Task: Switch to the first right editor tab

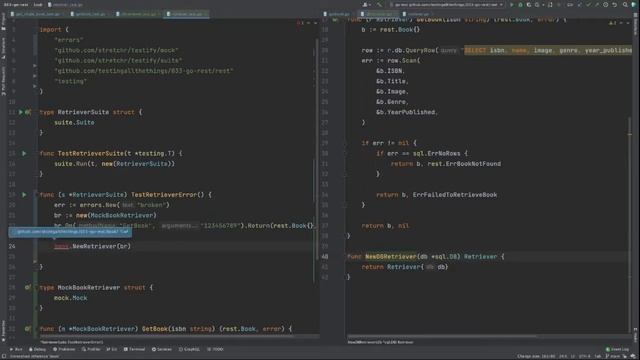Action: (x=338, y=14)
